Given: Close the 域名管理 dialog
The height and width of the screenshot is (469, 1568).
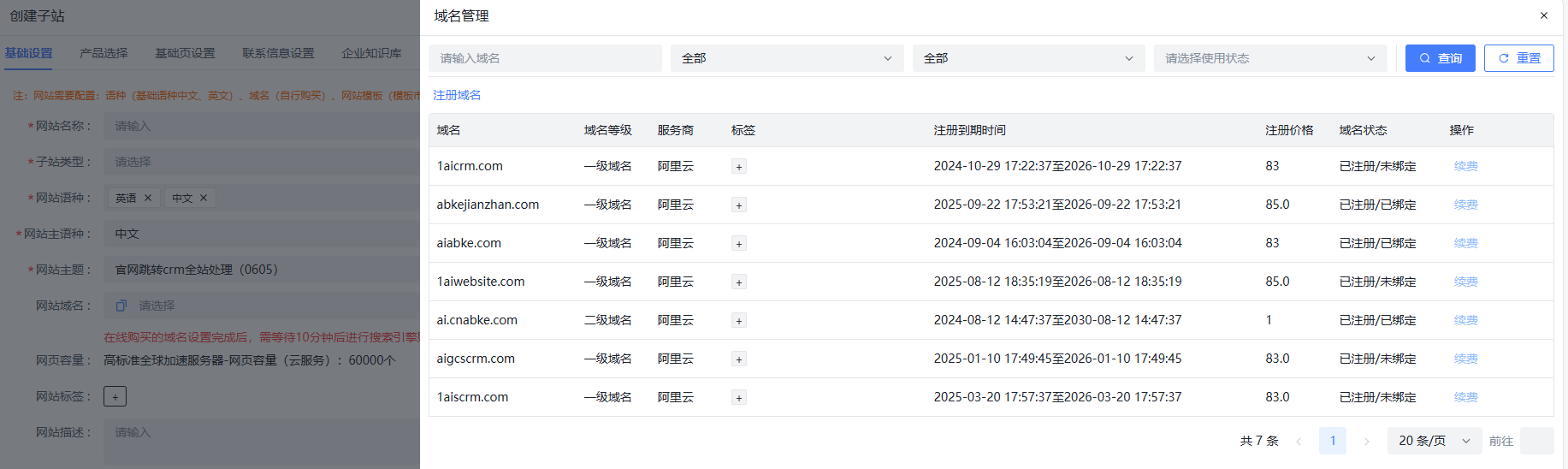Looking at the screenshot, I should click(1544, 15).
